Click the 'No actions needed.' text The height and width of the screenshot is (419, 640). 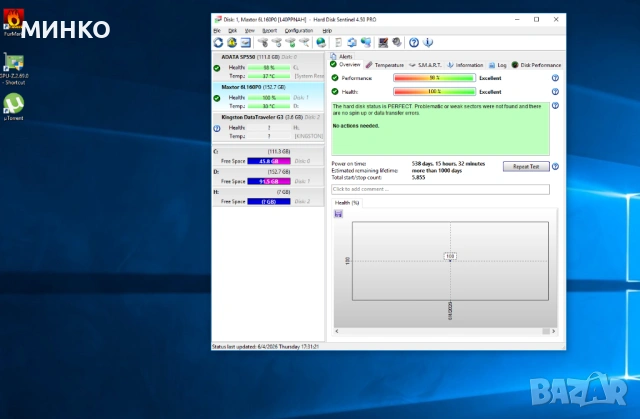[356, 126]
